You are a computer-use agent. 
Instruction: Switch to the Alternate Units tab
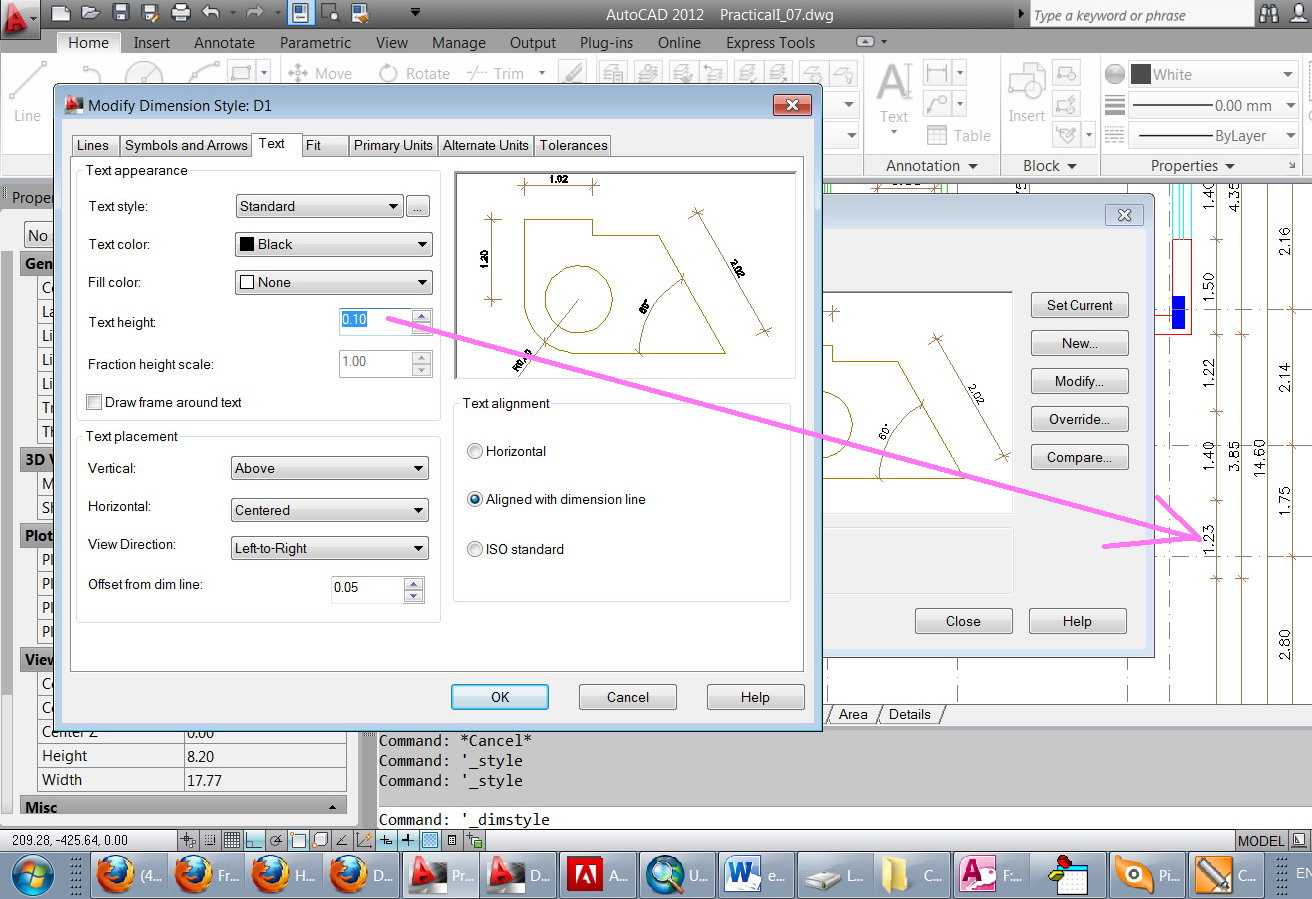point(486,145)
